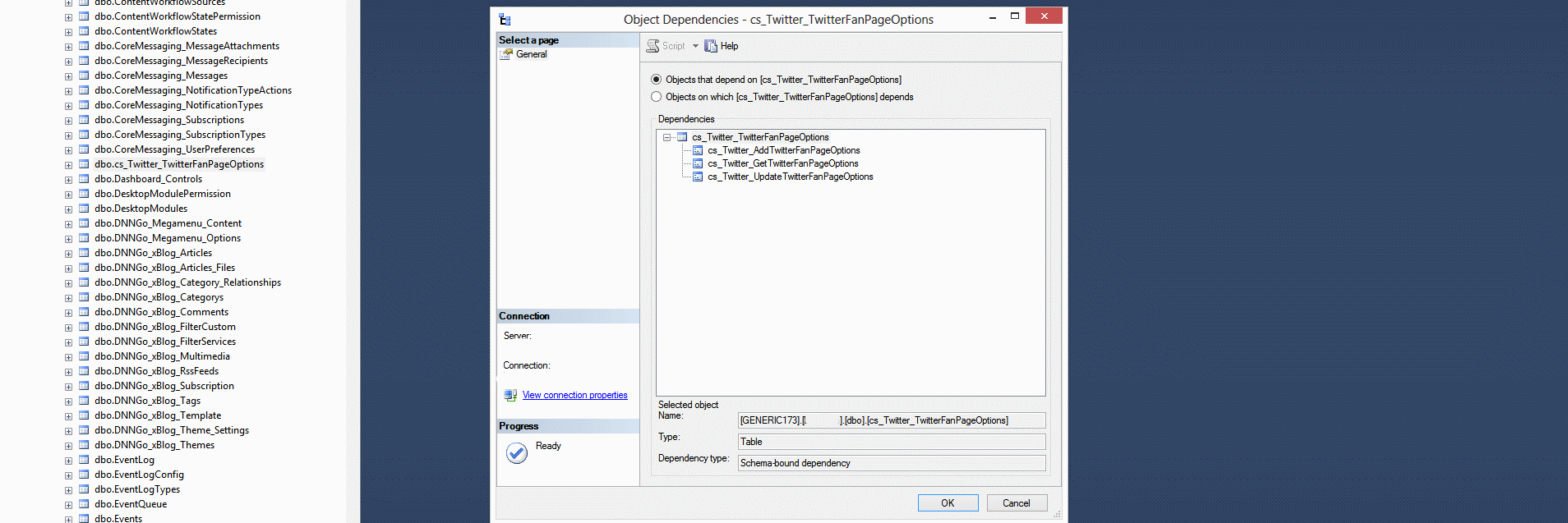Select dbo.DNNGo_xBlog_Template in tree

158,415
